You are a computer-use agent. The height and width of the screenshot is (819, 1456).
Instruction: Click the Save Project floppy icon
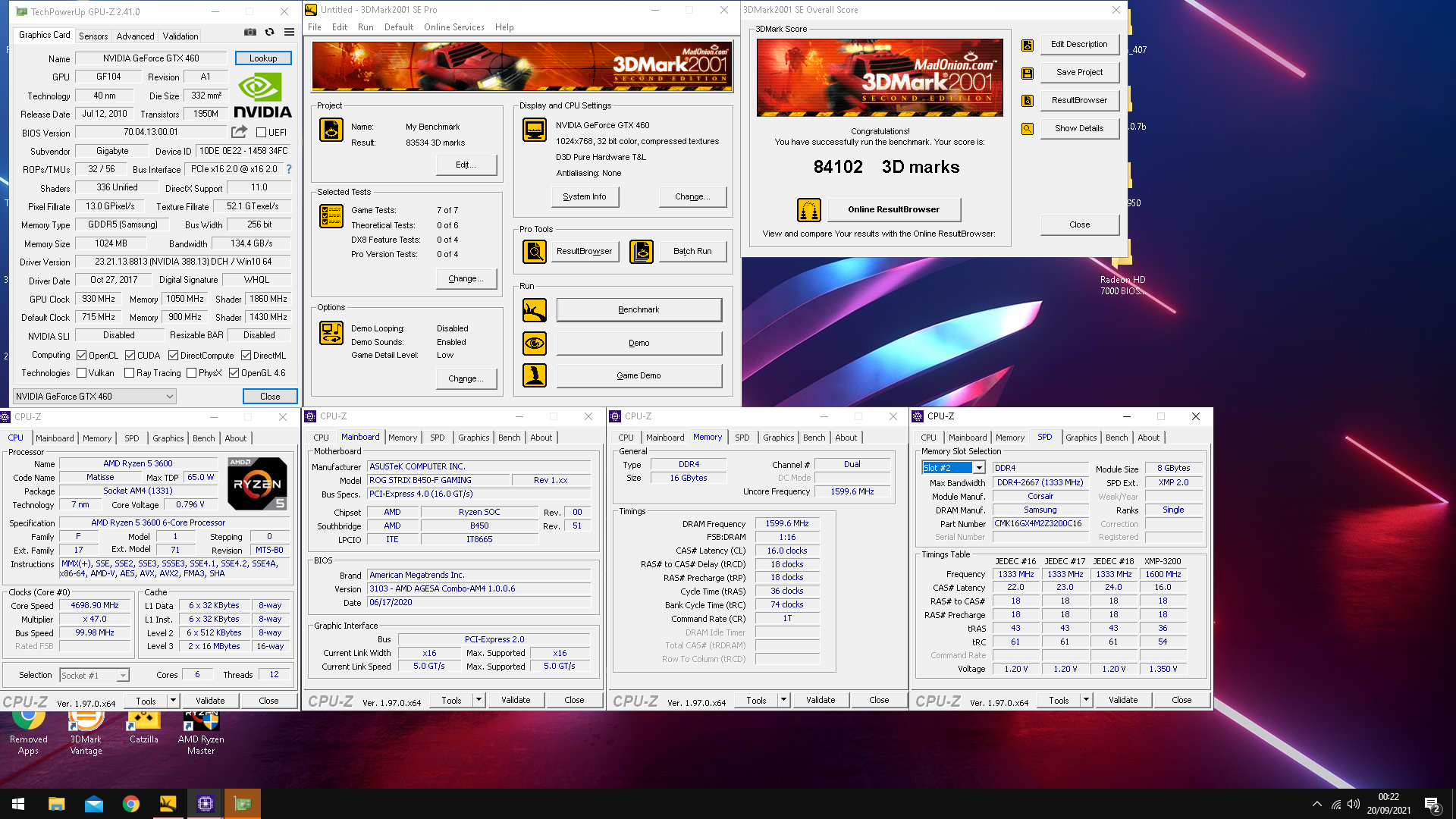1028,74
